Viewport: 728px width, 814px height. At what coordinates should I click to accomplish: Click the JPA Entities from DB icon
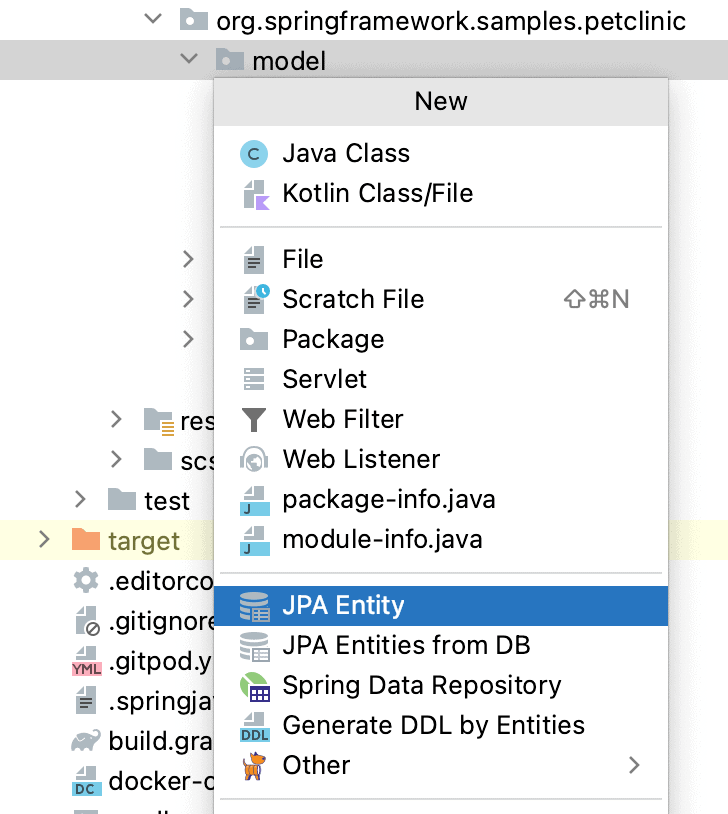click(x=254, y=647)
